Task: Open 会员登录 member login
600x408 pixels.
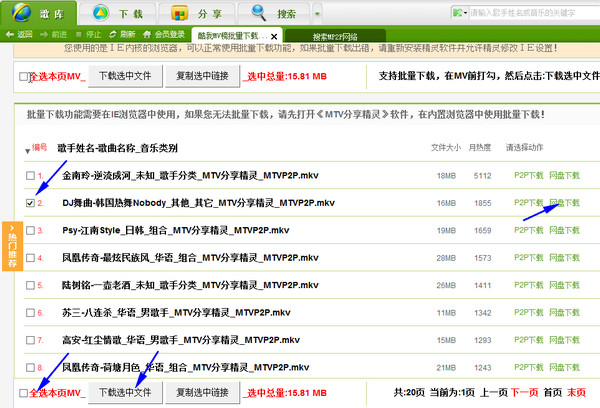Action: click(x=164, y=34)
